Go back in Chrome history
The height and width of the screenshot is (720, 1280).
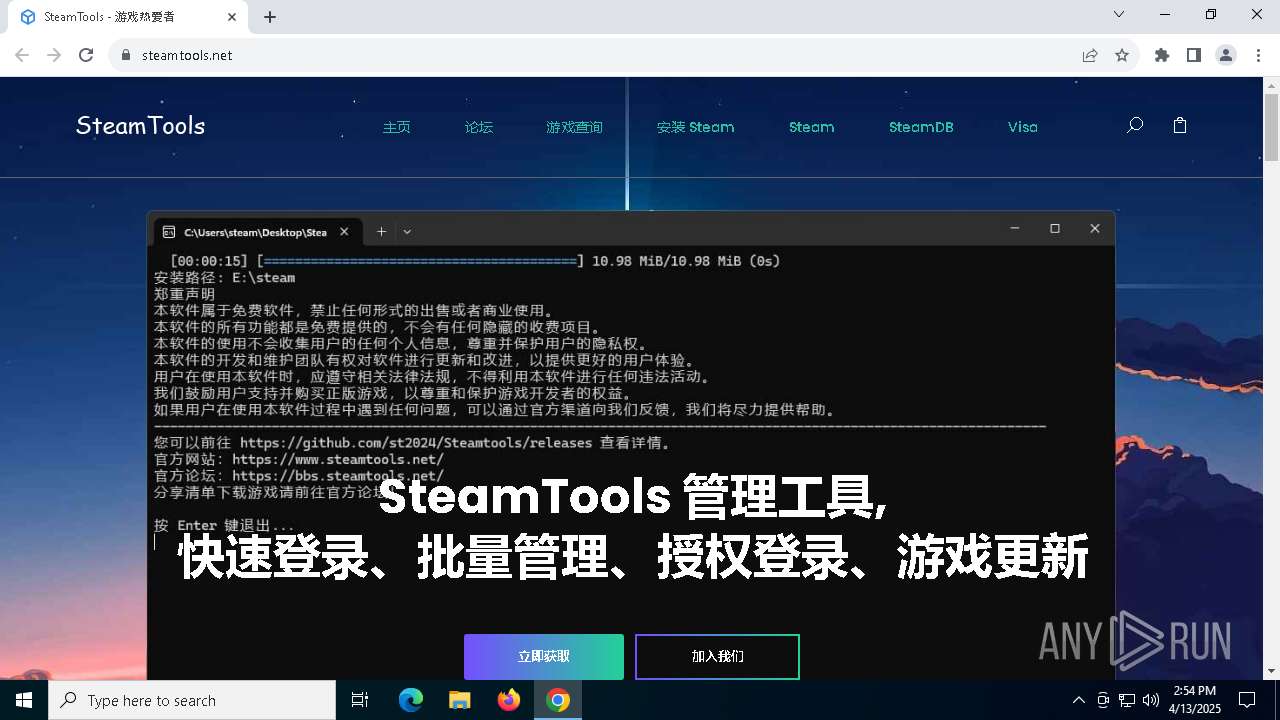click(x=22, y=55)
